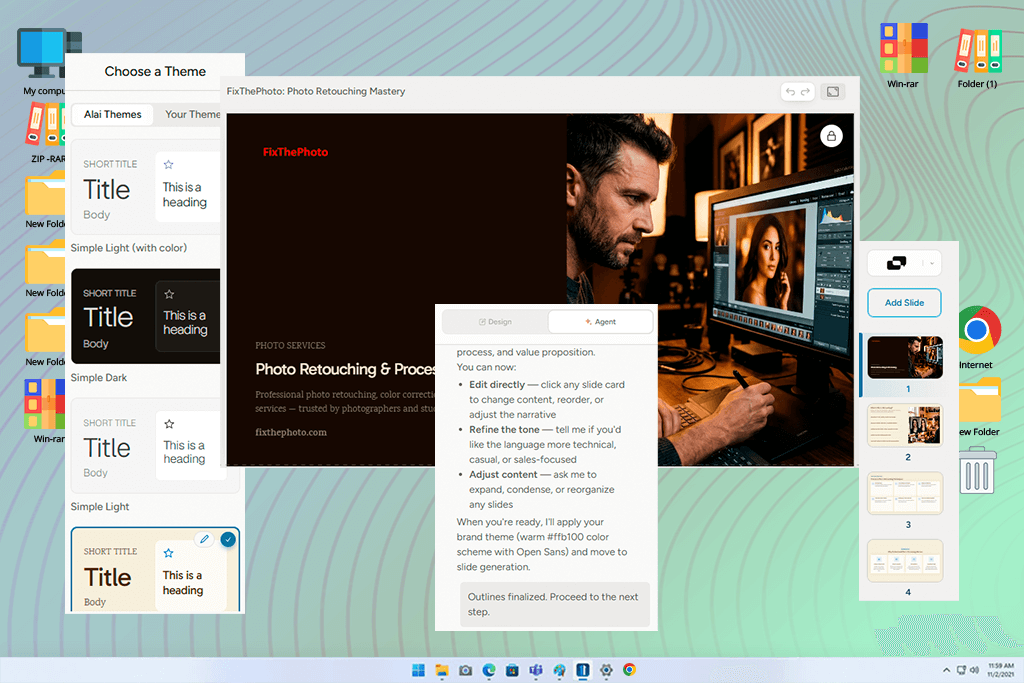Click the Choose a Theme heading
The height and width of the screenshot is (683, 1024).
pyautogui.click(x=155, y=71)
